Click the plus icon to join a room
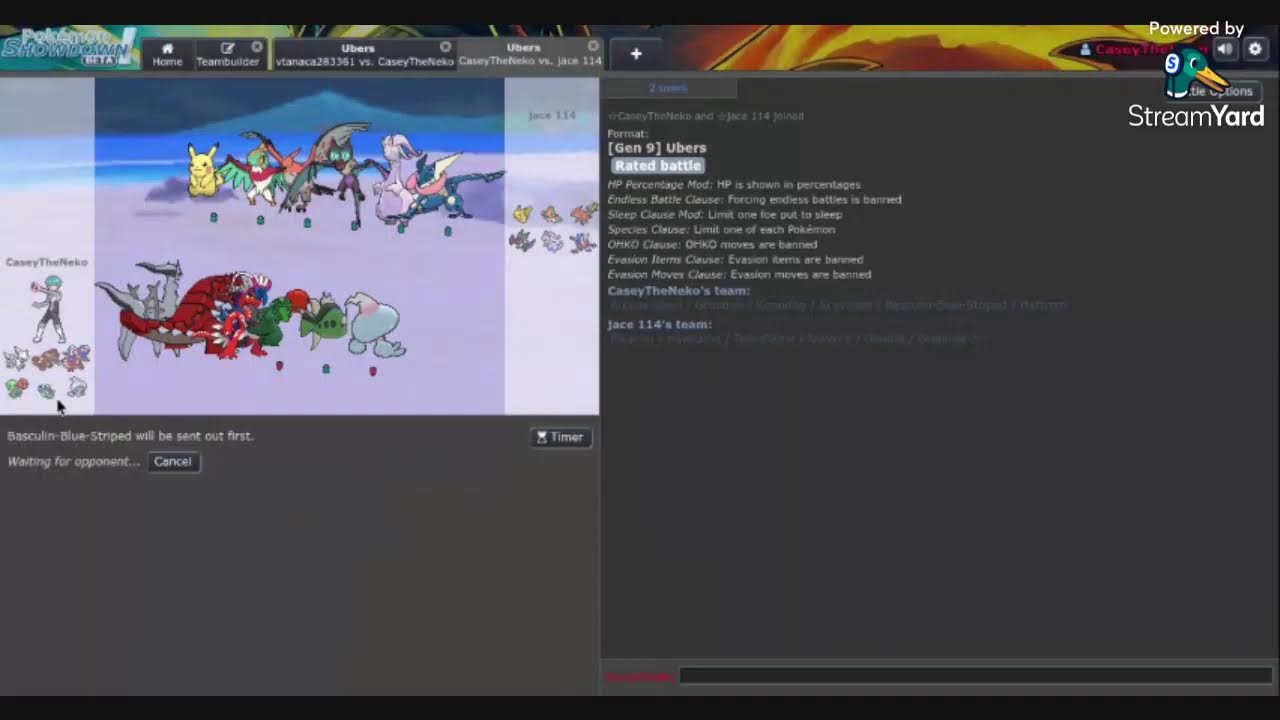Screen dimensions: 1280x720 tap(636, 54)
